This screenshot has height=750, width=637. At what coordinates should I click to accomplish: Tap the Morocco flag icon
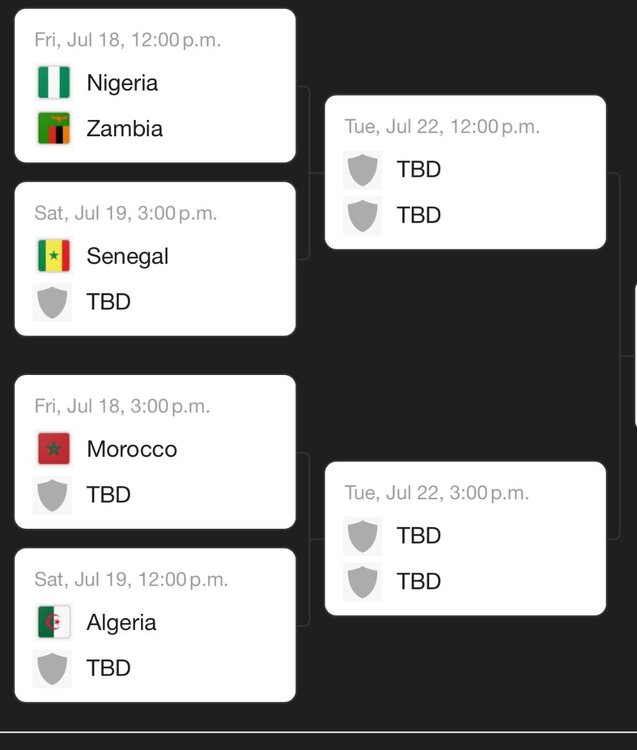53,449
